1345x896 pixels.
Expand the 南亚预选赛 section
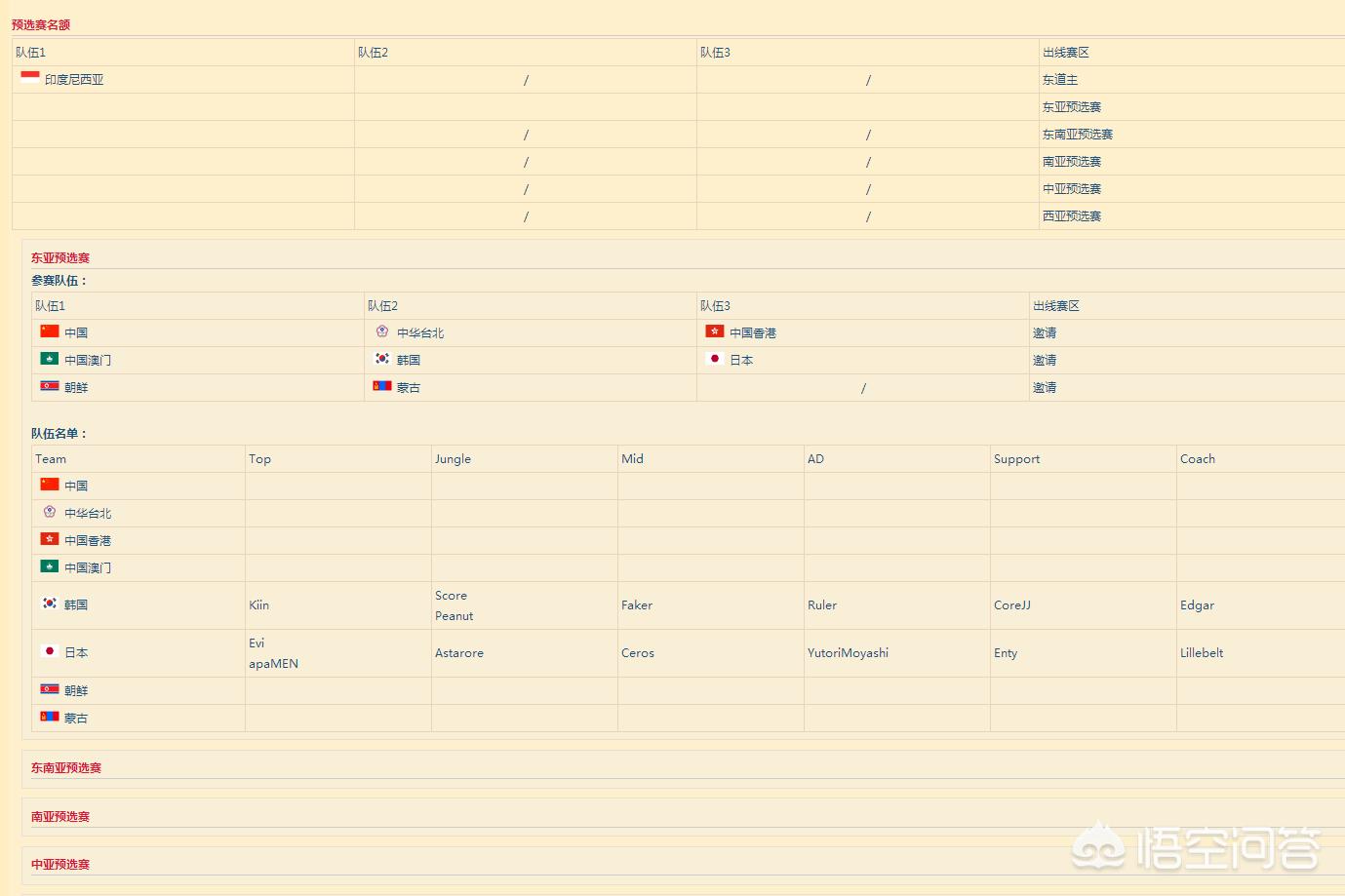[60, 817]
